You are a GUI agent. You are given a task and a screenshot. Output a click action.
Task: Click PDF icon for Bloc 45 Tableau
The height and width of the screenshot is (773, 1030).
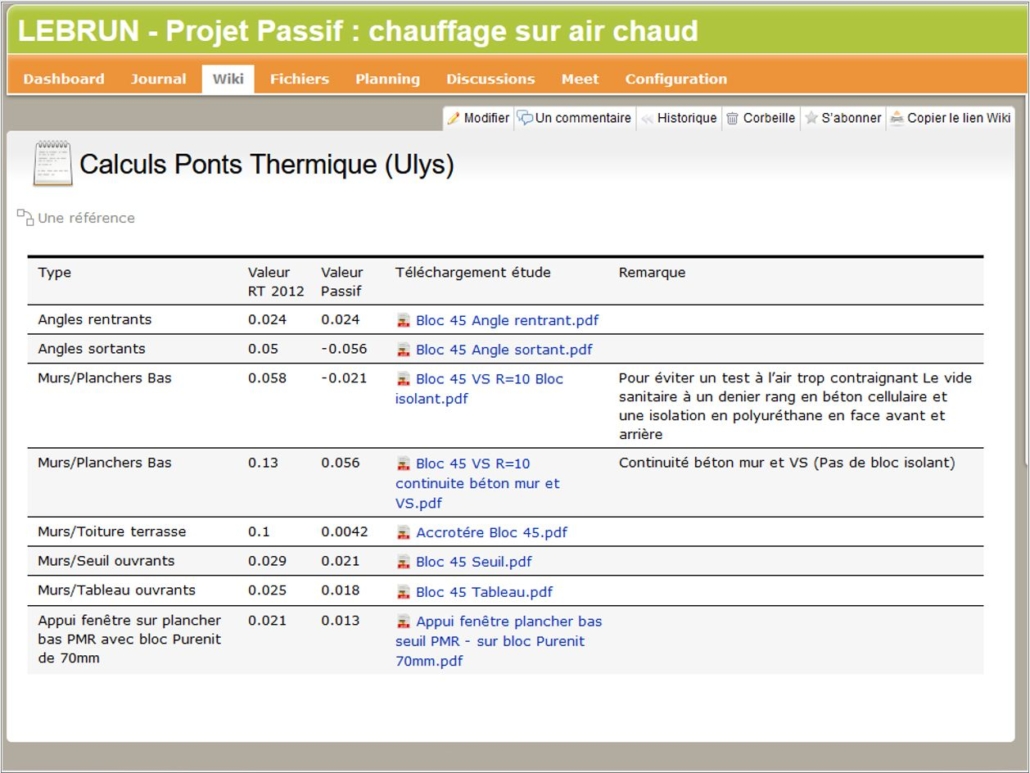(403, 592)
